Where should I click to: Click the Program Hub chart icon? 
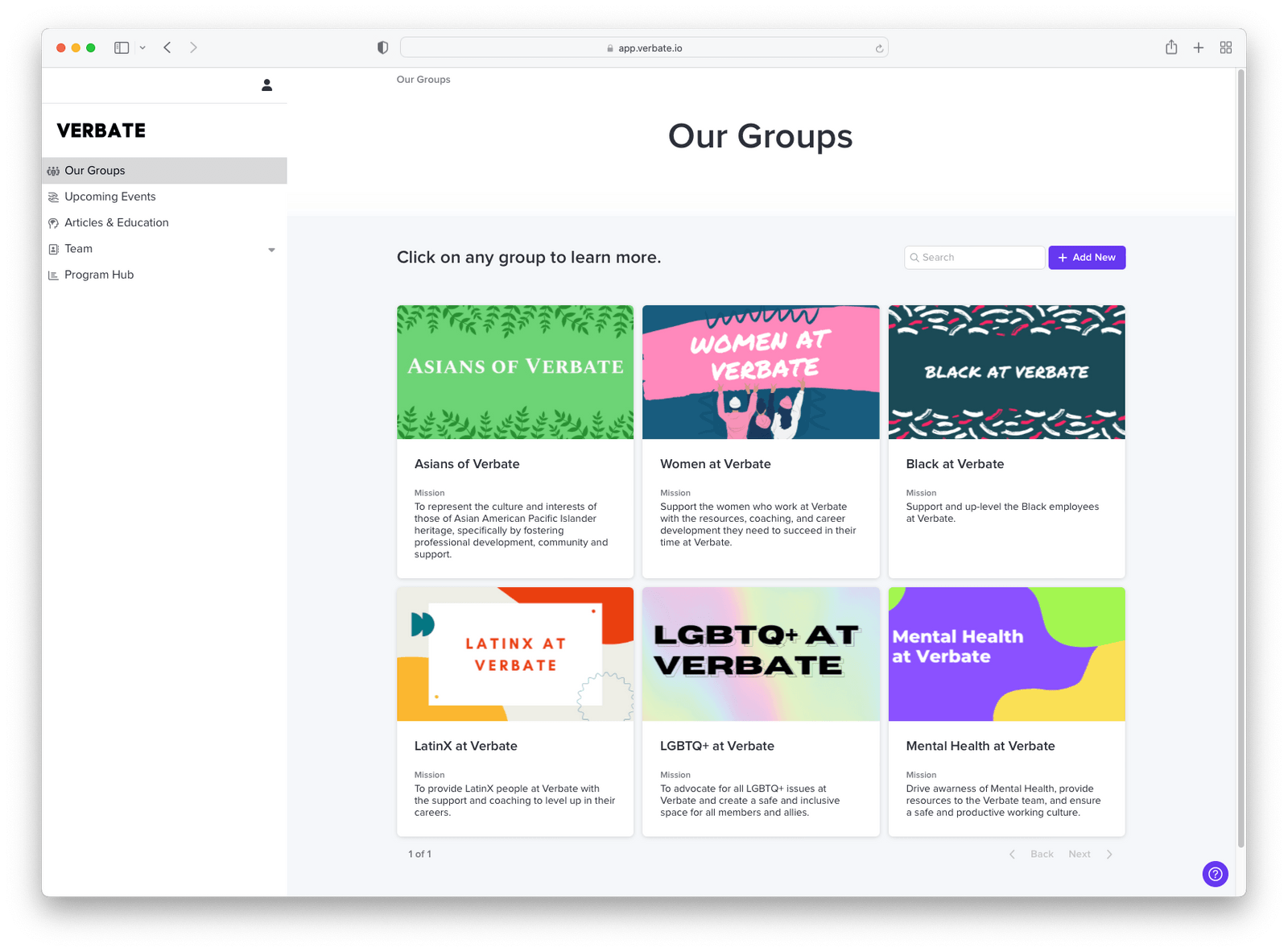point(52,275)
